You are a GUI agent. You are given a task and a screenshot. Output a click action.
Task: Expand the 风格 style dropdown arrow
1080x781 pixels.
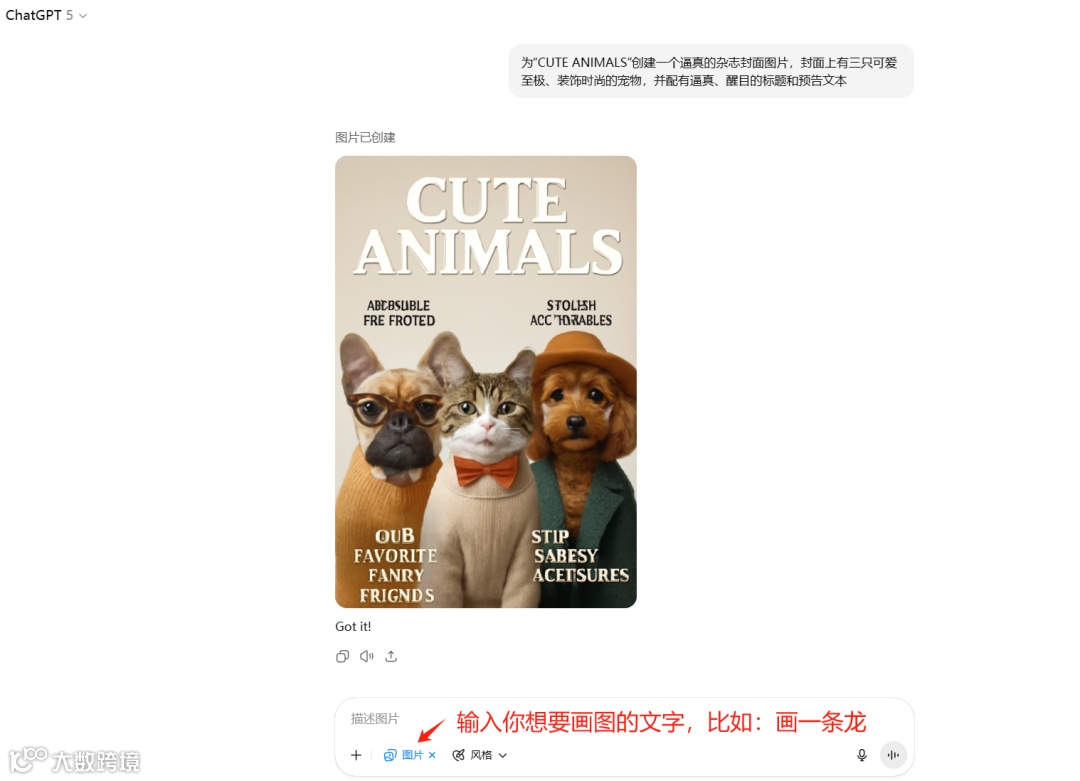point(503,756)
